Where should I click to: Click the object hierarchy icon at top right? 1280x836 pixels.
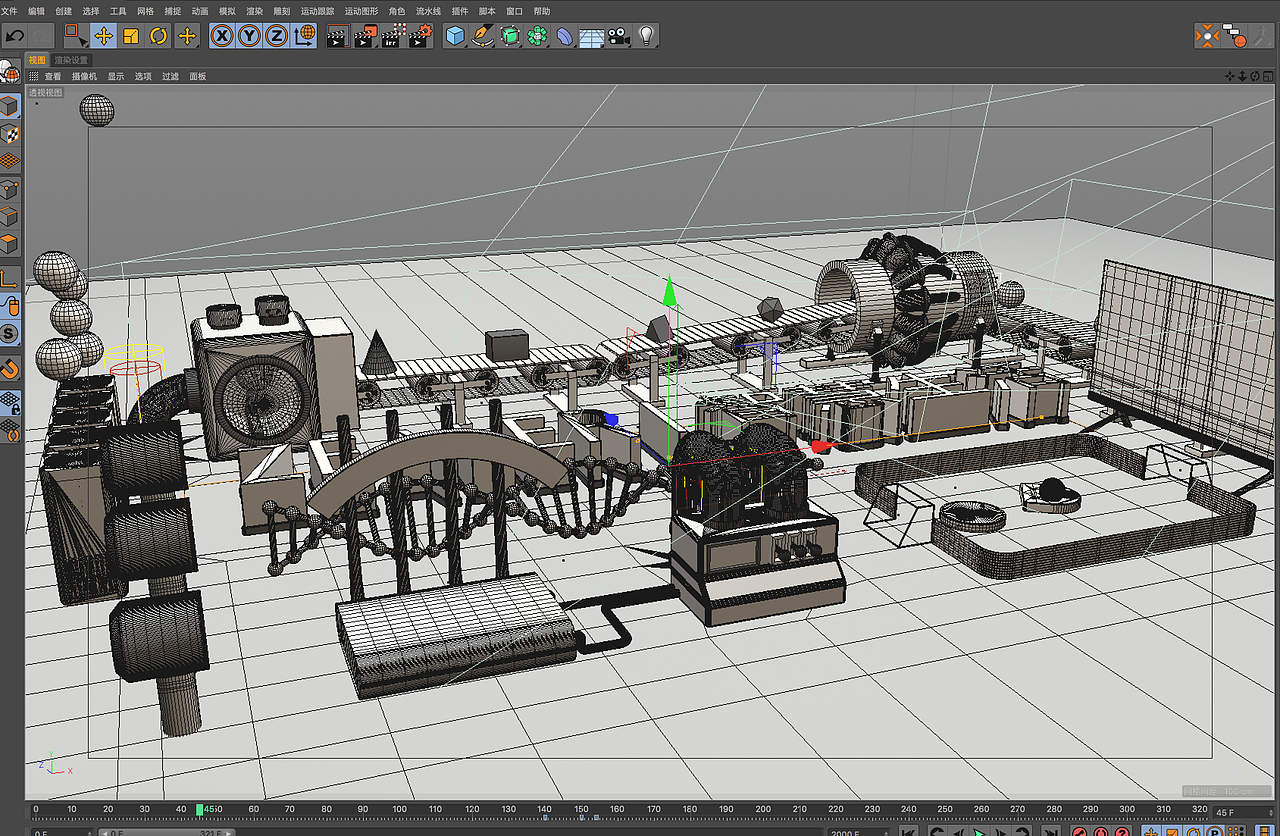(1235, 36)
